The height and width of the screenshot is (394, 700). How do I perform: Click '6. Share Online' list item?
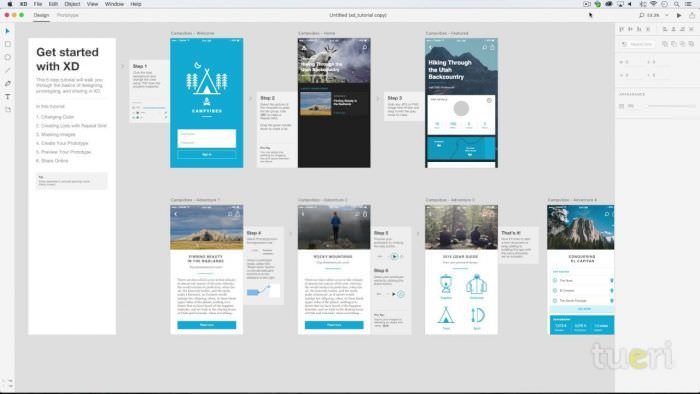[x=52, y=161]
